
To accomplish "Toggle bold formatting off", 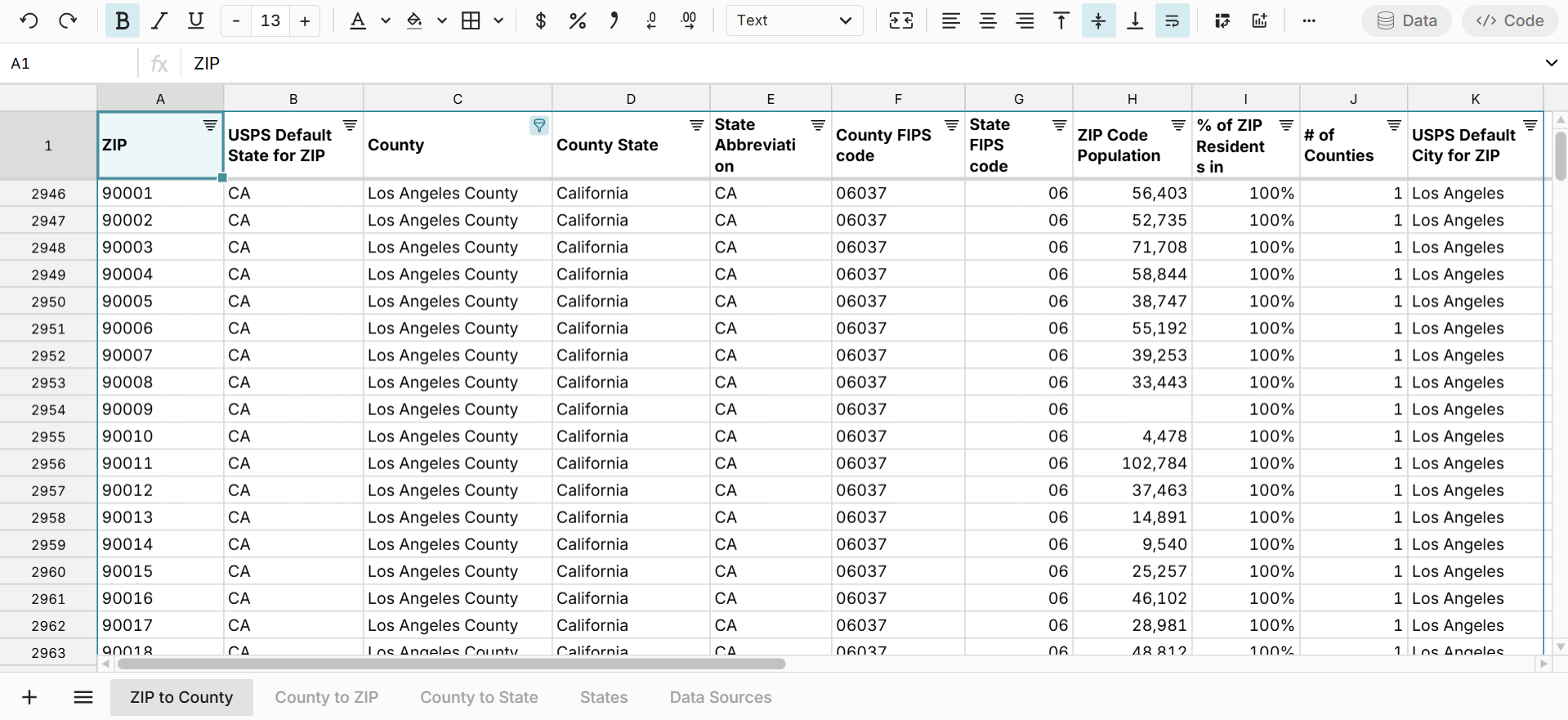I will pyautogui.click(x=123, y=20).
